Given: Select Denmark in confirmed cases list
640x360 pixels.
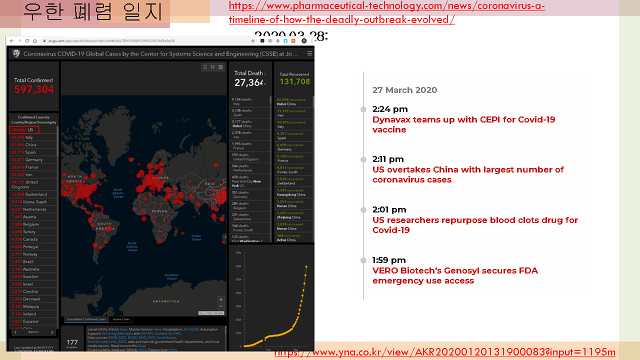Looking at the screenshot, I should click(33, 299).
